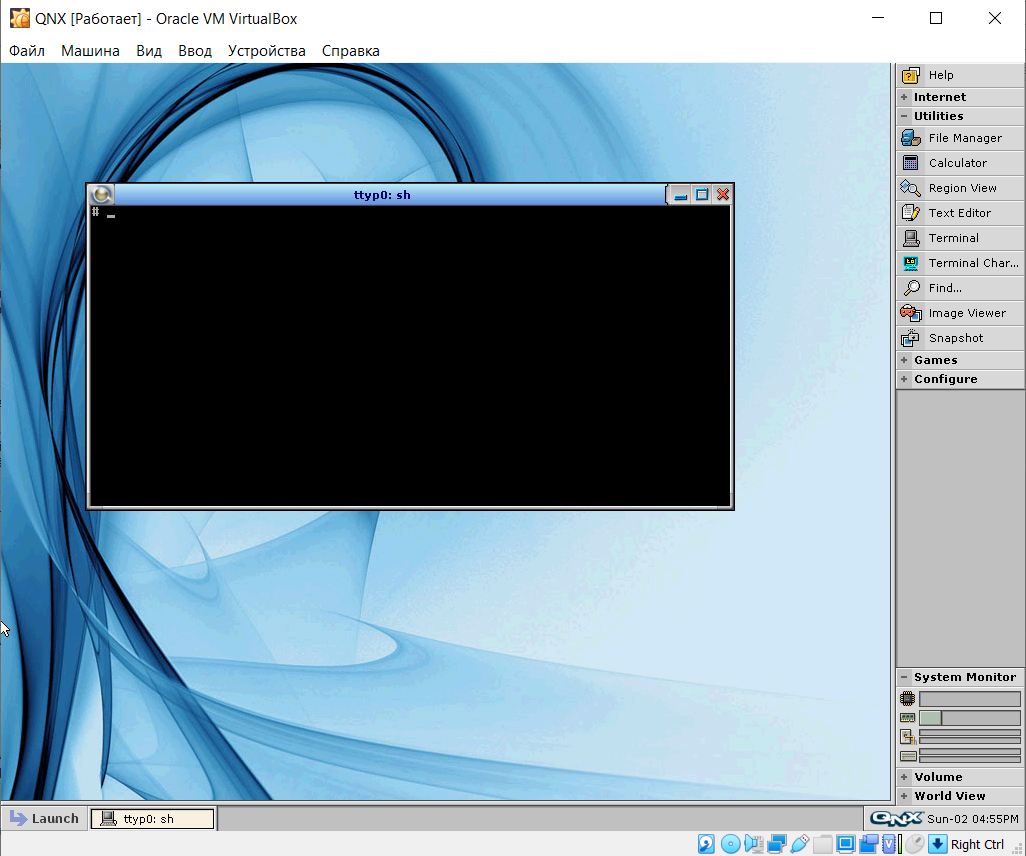1026x856 pixels.
Task: Click the VirtualBox audio indicator
Action: point(754,844)
